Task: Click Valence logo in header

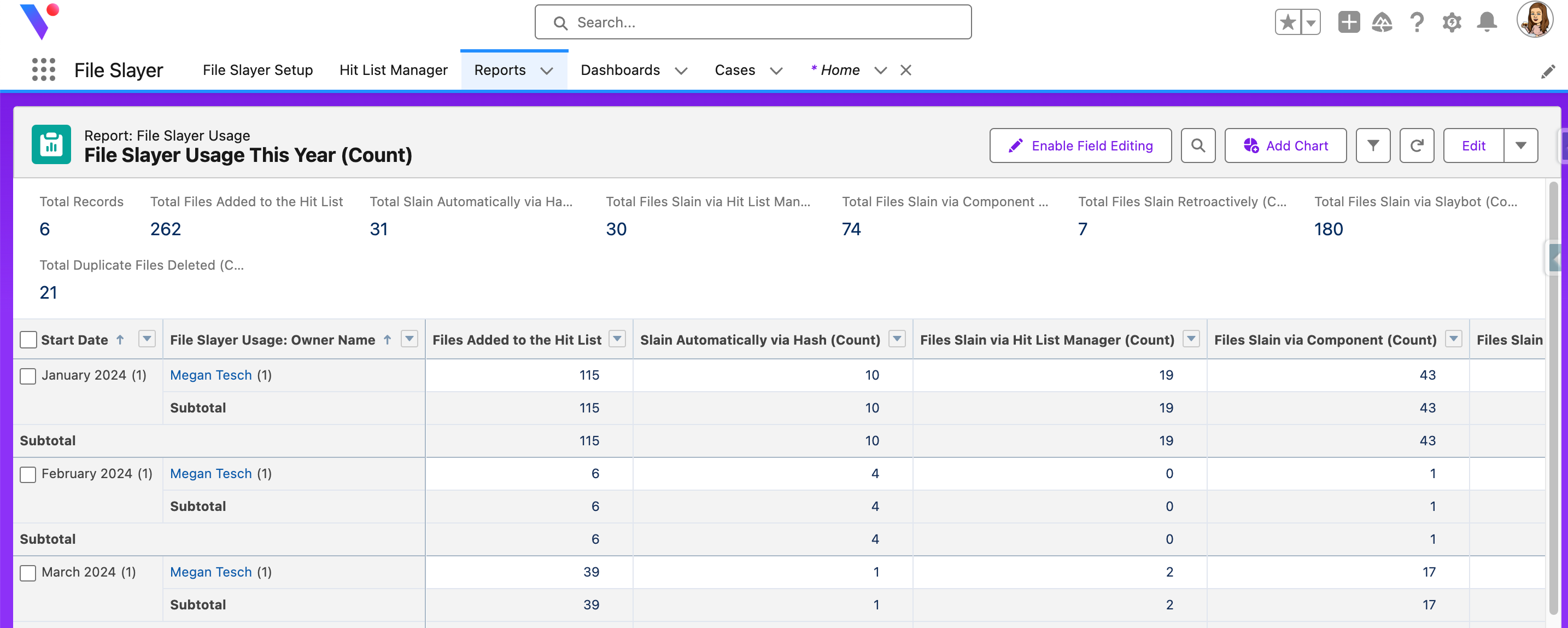Action: tap(39, 21)
